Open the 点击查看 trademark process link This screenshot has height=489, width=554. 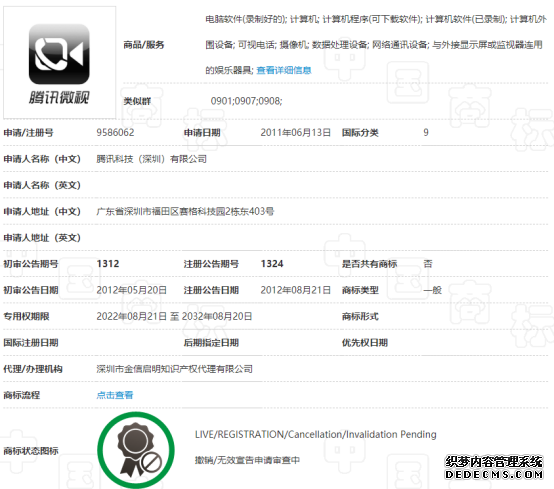[x=115, y=395]
